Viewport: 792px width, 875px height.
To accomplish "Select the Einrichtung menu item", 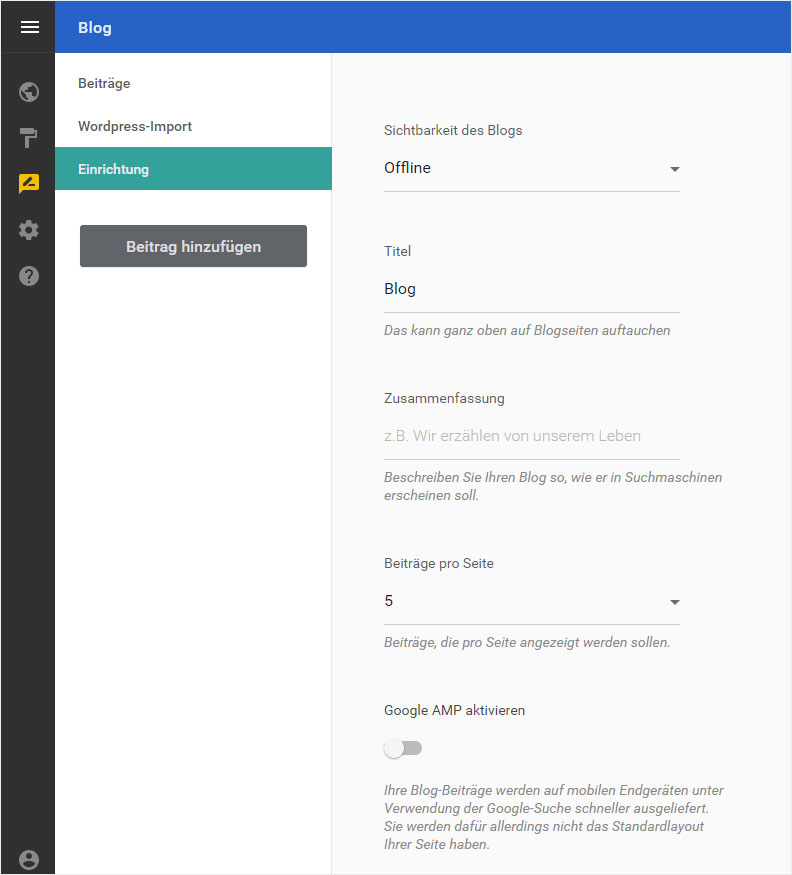I will click(193, 169).
